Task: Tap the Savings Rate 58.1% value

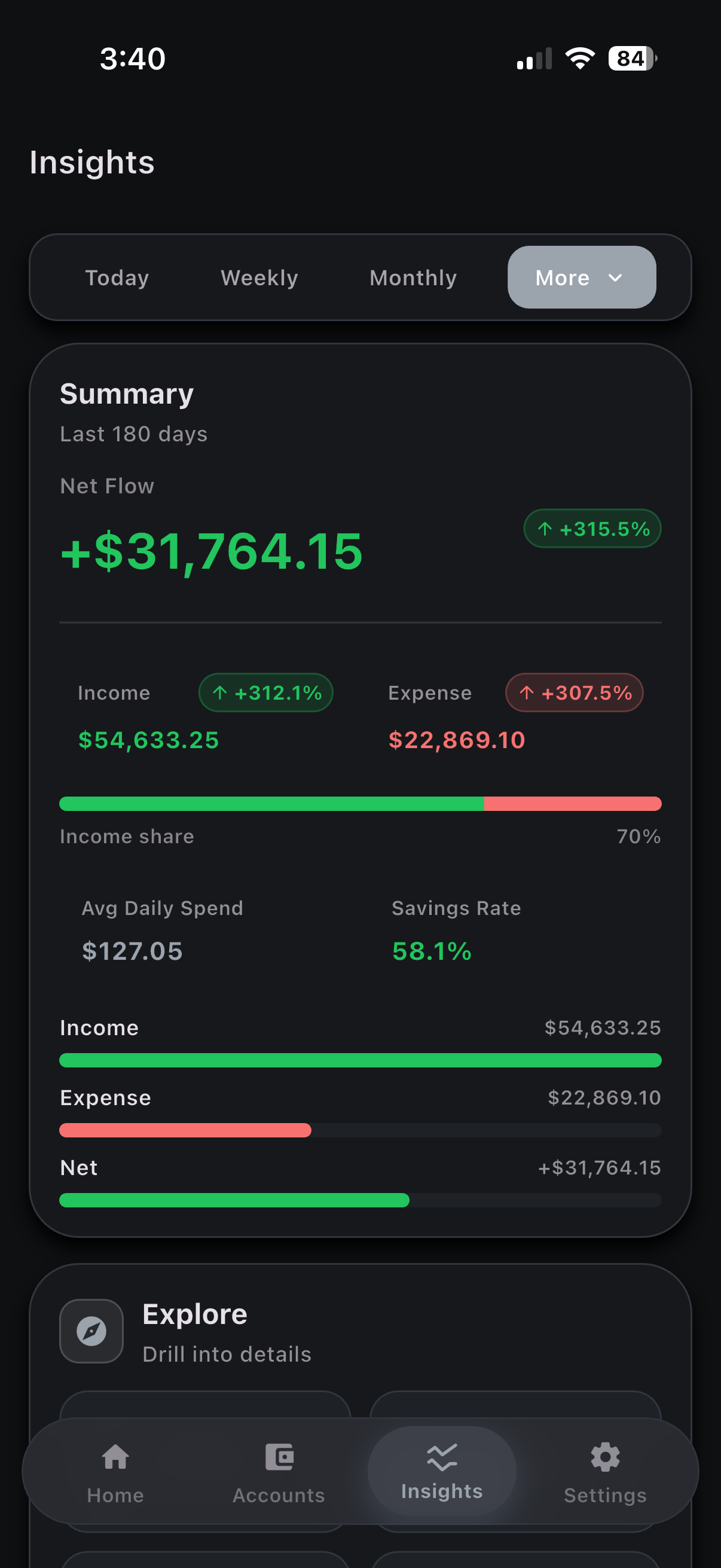Action: pyautogui.click(x=432, y=951)
